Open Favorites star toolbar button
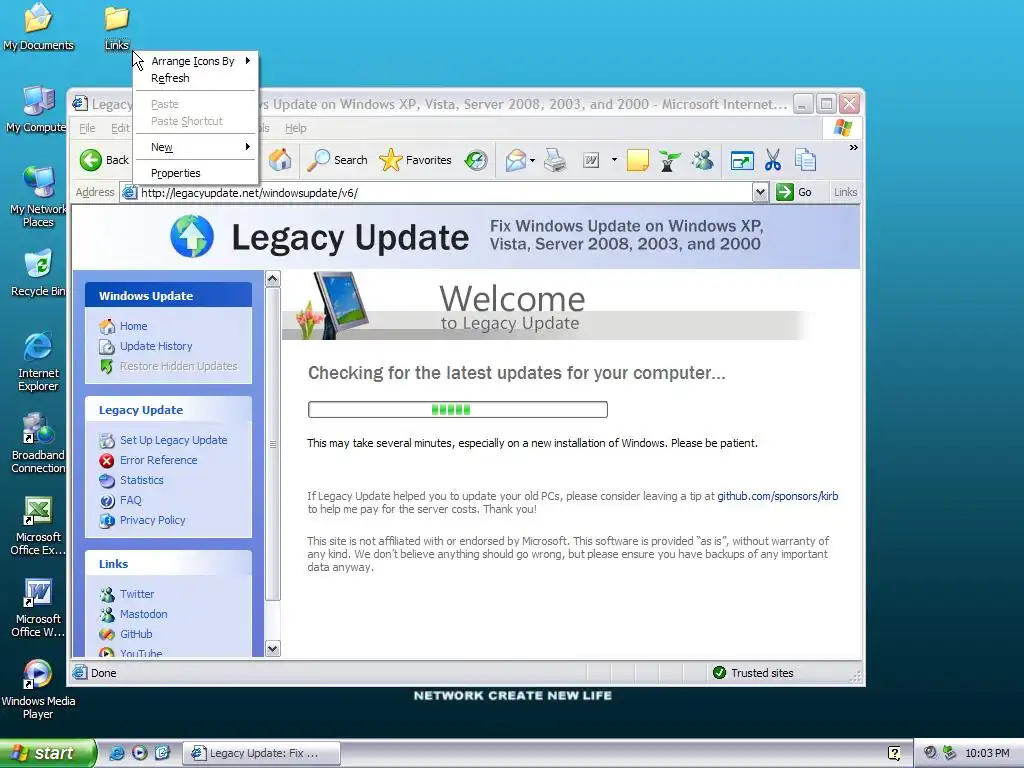 pyautogui.click(x=415, y=160)
